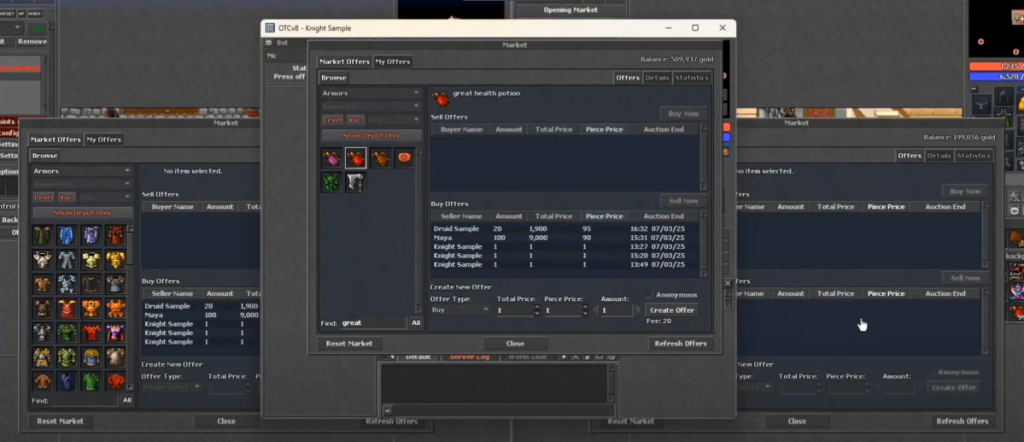Viewport: 1024px width, 442px height.
Task: Open the Any dropdown in left Market window
Action: 105,197
